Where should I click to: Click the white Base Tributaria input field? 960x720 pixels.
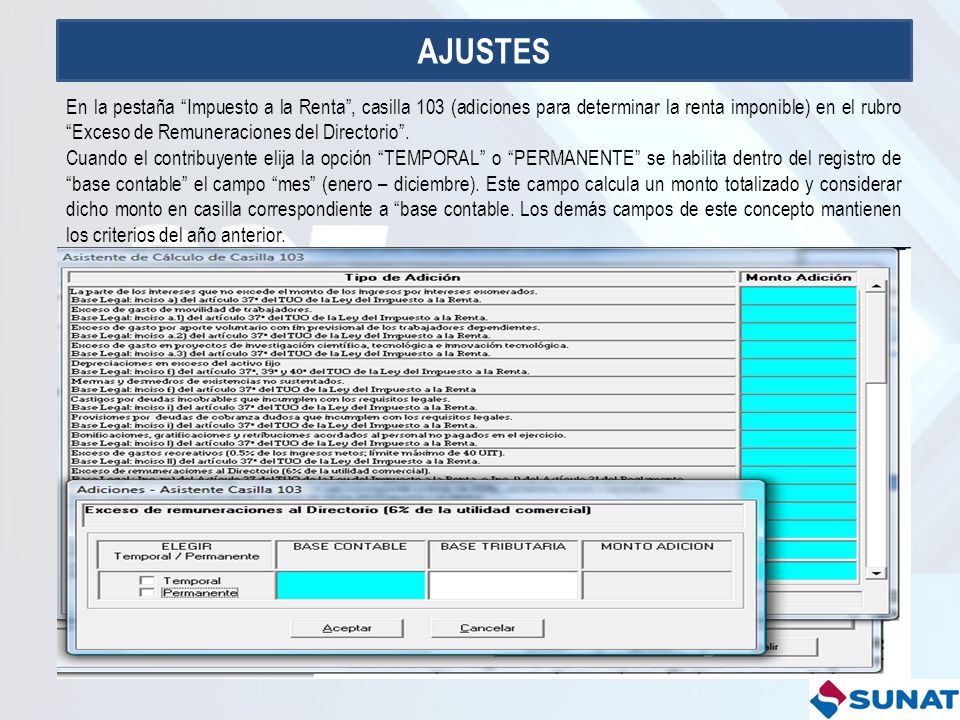point(503,585)
